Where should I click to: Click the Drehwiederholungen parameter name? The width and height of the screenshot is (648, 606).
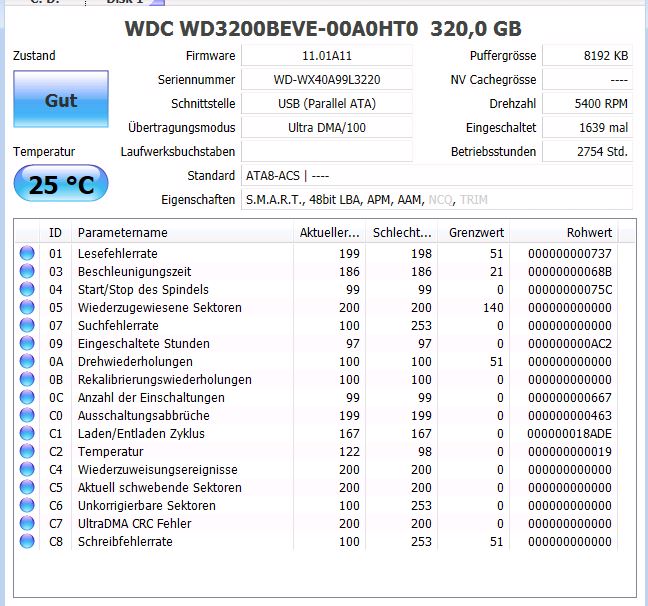[x=135, y=362]
